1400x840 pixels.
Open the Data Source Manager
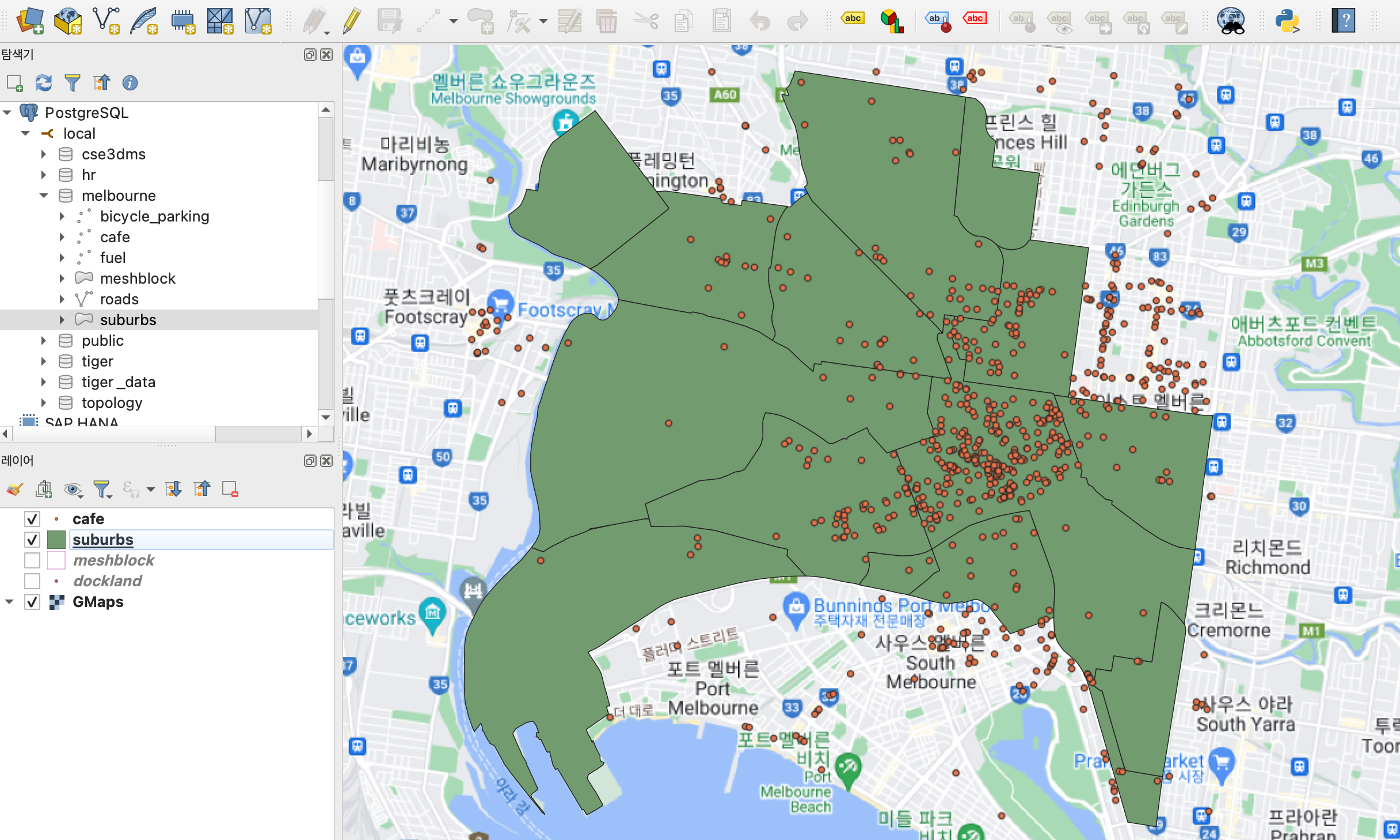[30, 21]
